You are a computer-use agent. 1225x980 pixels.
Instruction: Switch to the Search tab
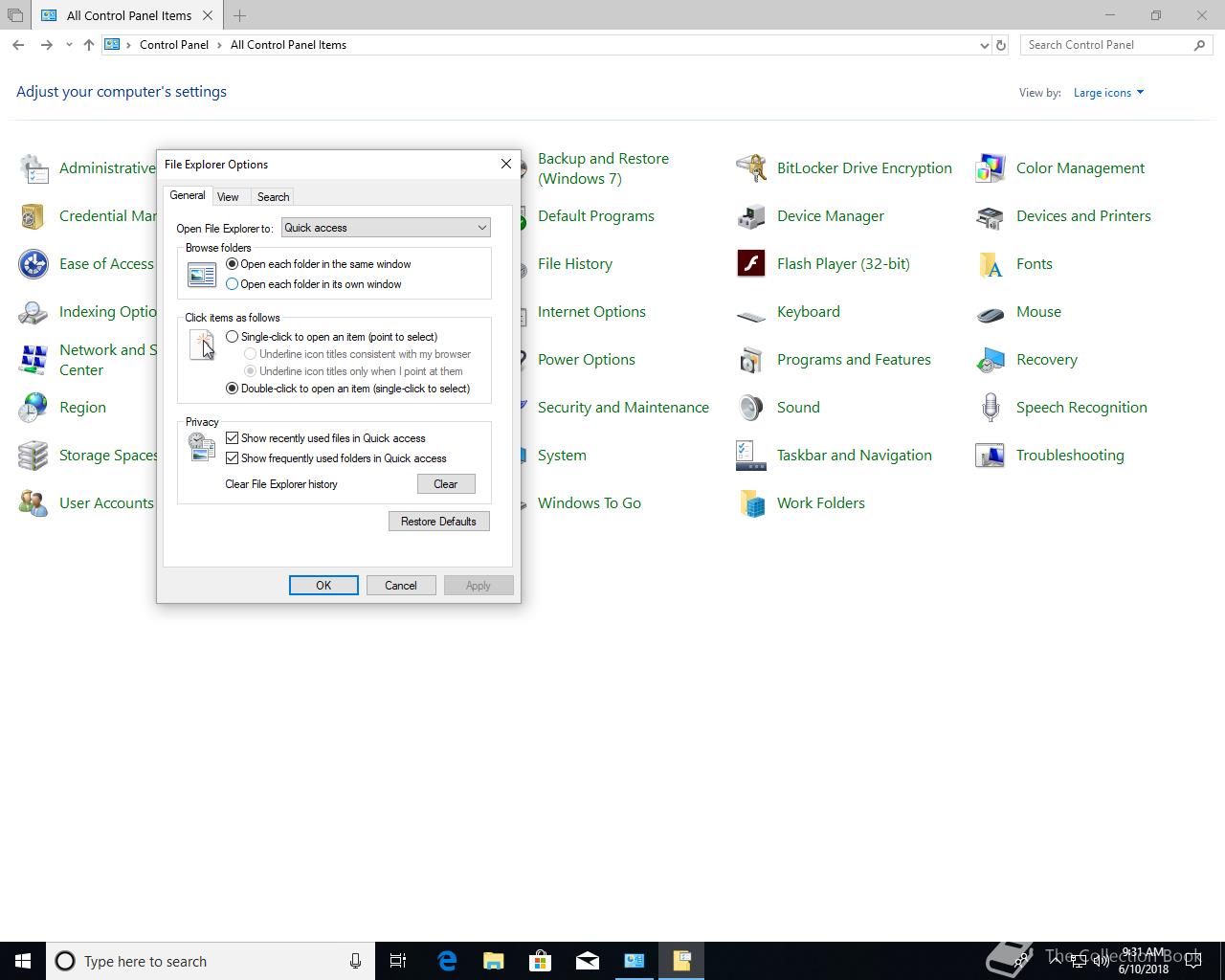pyautogui.click(x=273, y=197)
